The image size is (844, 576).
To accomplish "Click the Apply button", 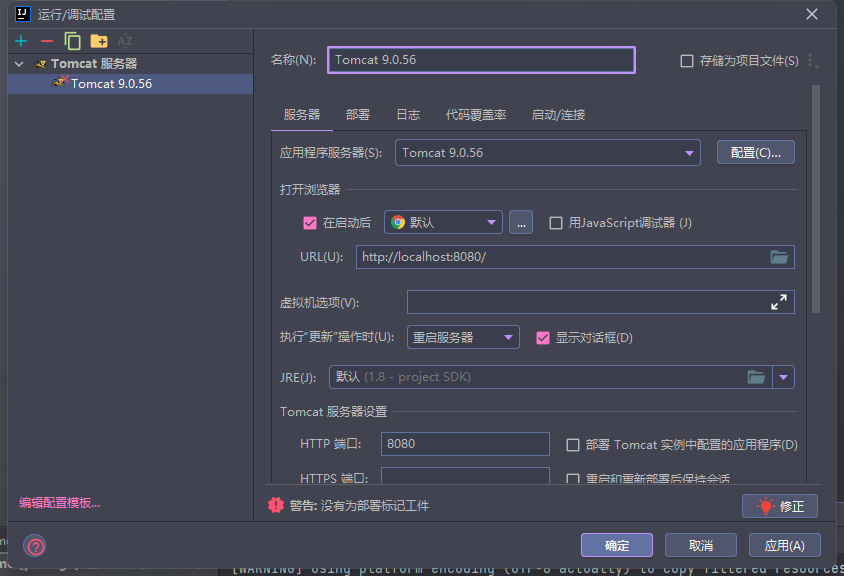I will point(785,545).
